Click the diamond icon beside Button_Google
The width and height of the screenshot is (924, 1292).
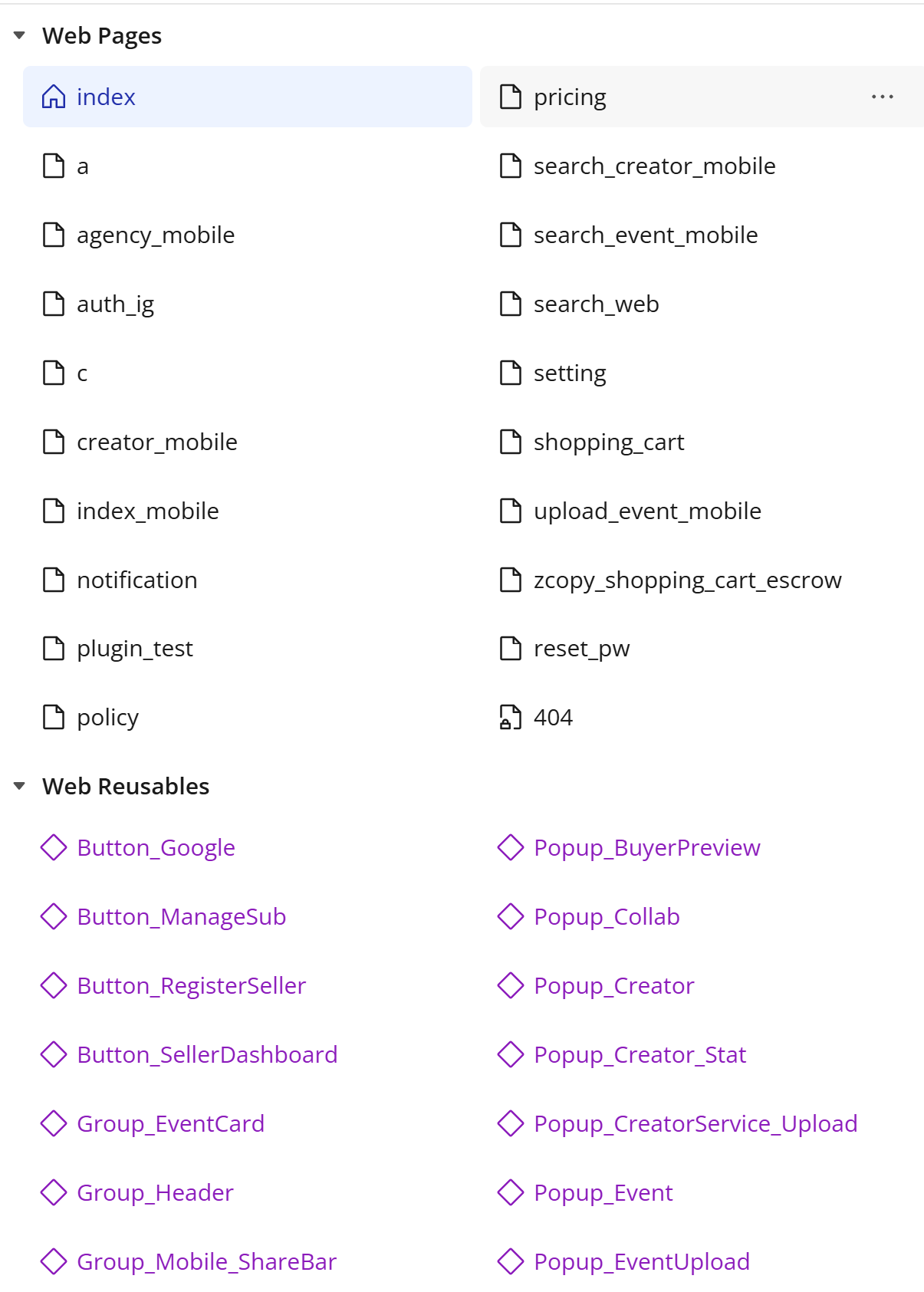pos(54,848)
